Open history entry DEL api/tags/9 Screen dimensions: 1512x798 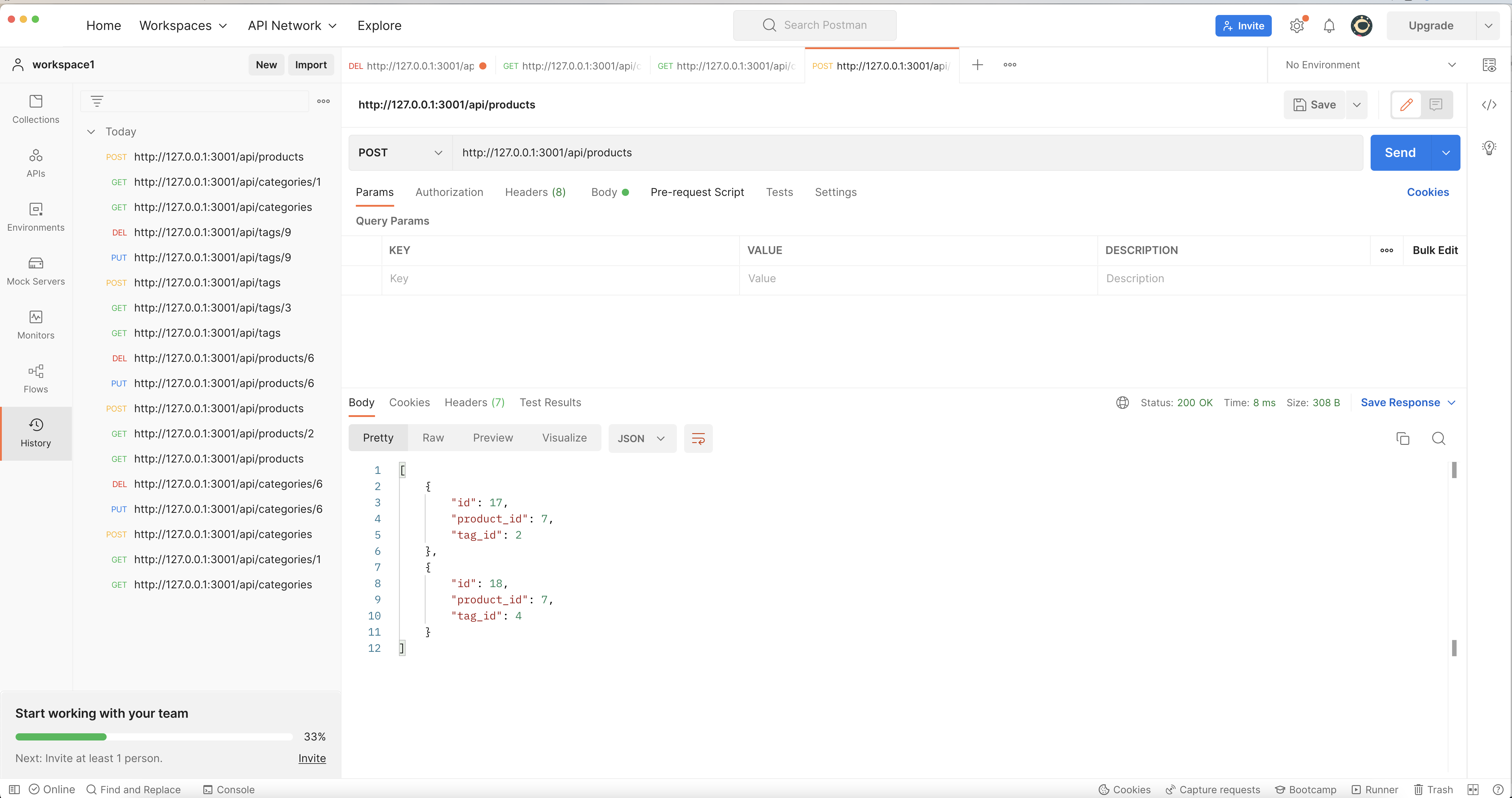(x=213, y=232)
